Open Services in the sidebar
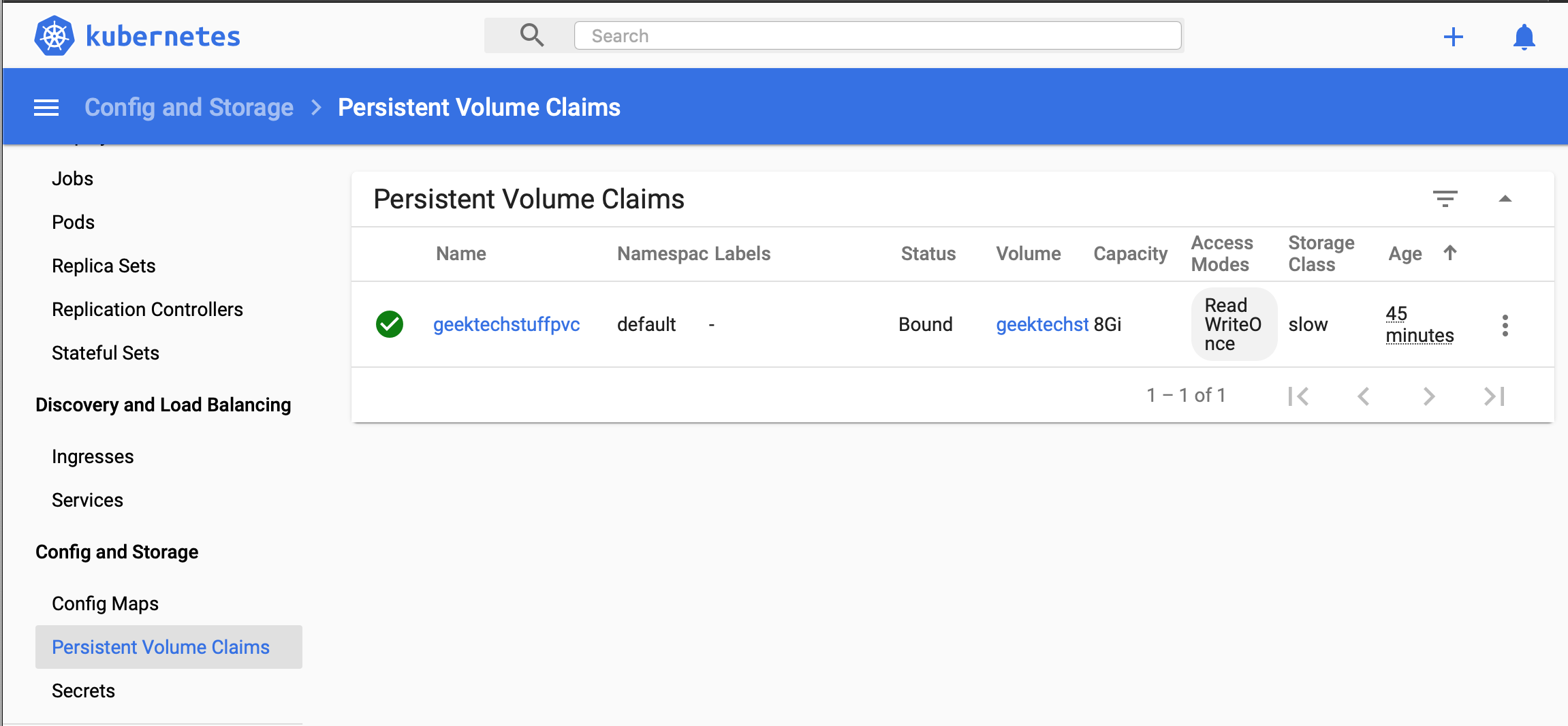 click(x=87, y=500)
